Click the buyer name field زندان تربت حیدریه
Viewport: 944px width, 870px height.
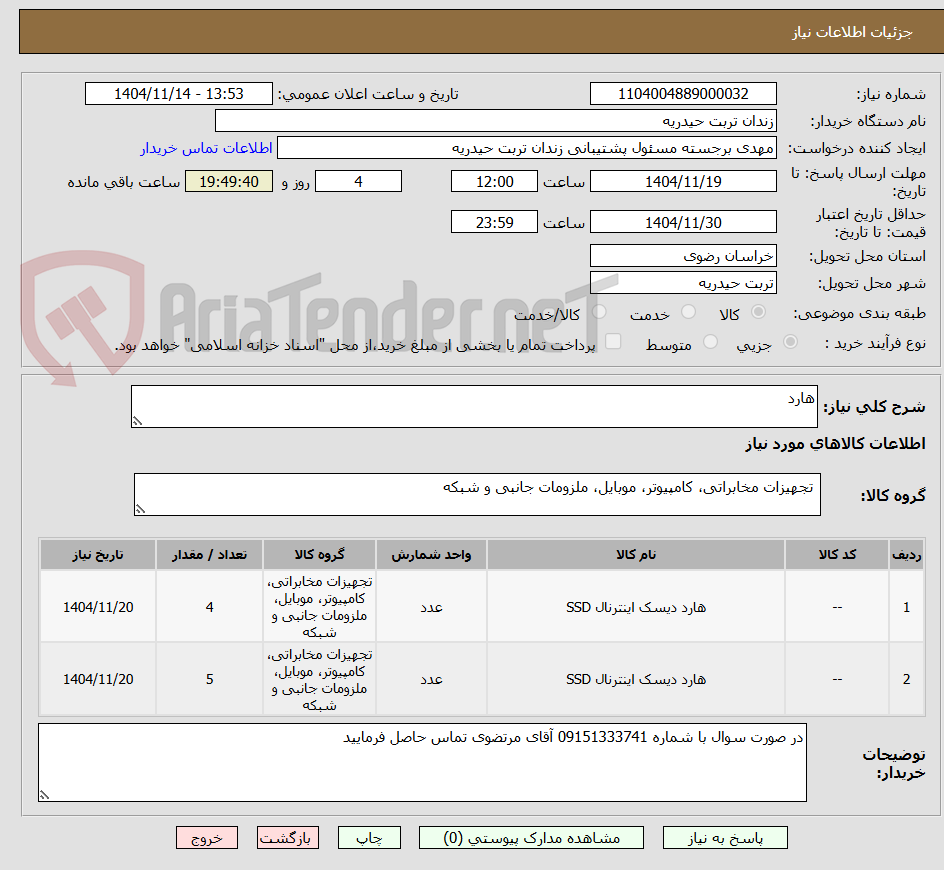(x=495, y=121)
